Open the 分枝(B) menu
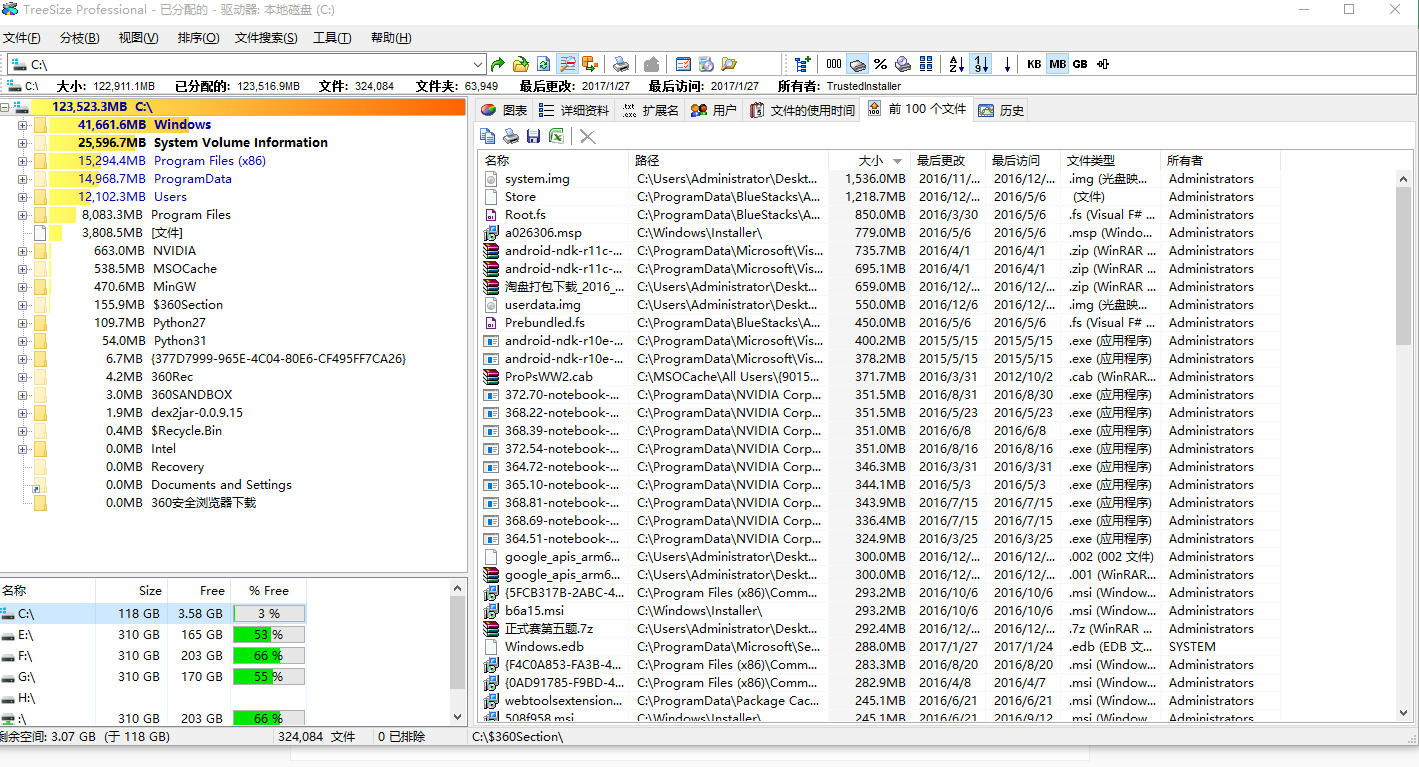The image size is (1419, 767). coord(80,38)
